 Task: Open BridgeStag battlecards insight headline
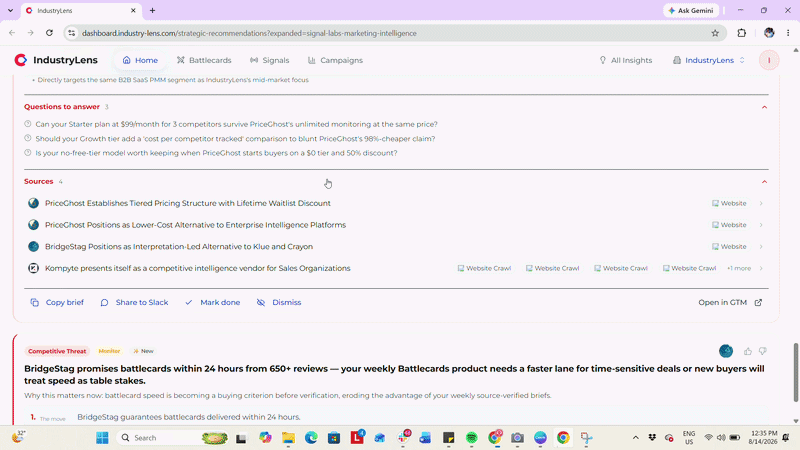(394, 374)
